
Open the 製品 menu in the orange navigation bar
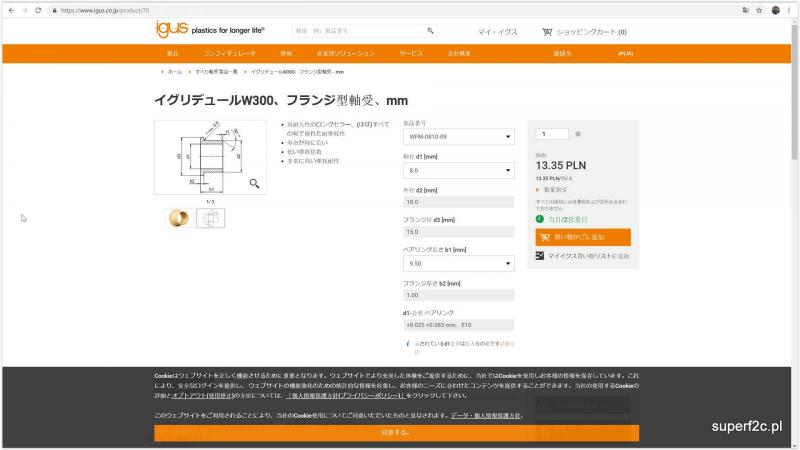[172, 53]
